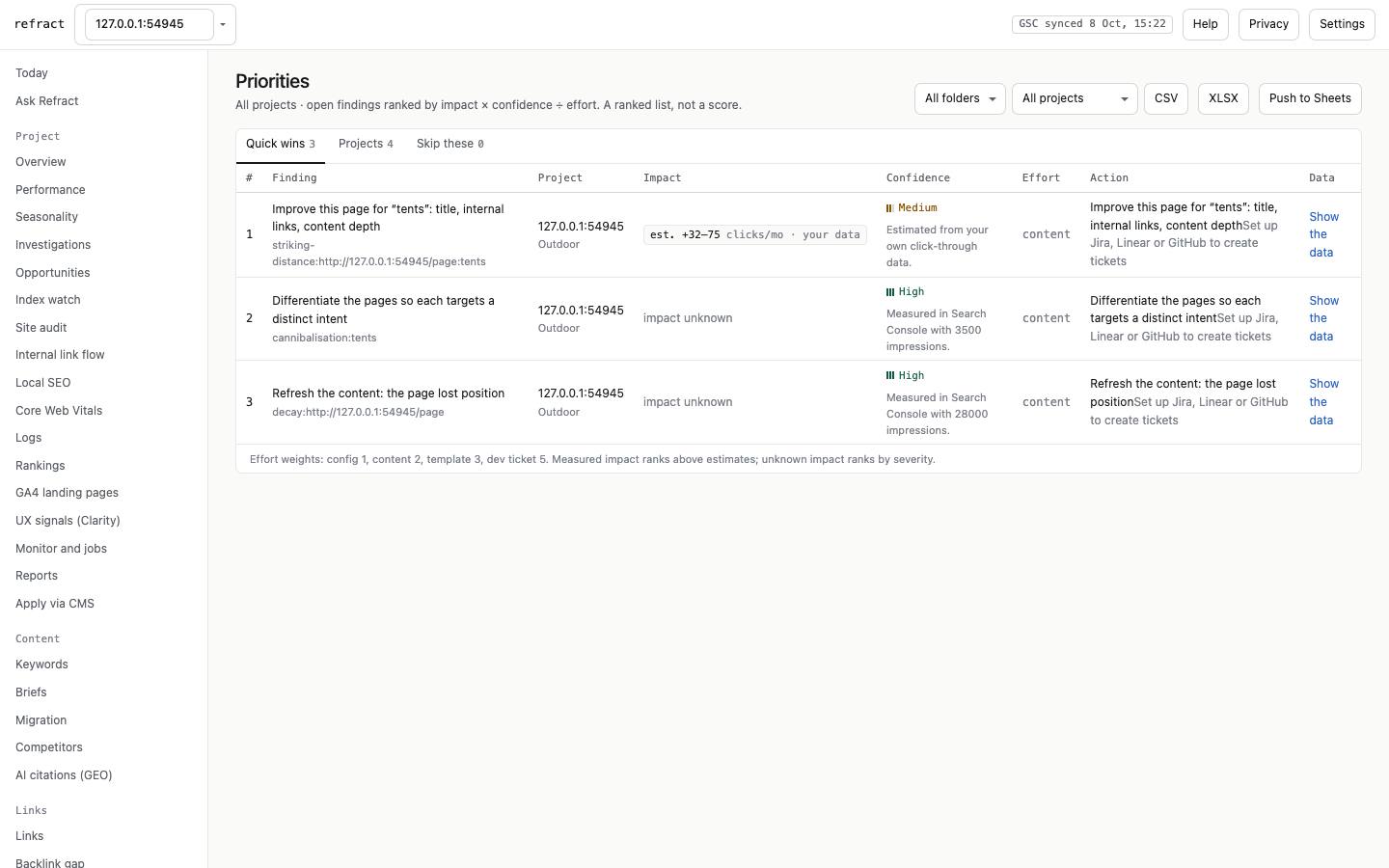
Task: Open the site selector dropdown arrow
Action: 223,24
